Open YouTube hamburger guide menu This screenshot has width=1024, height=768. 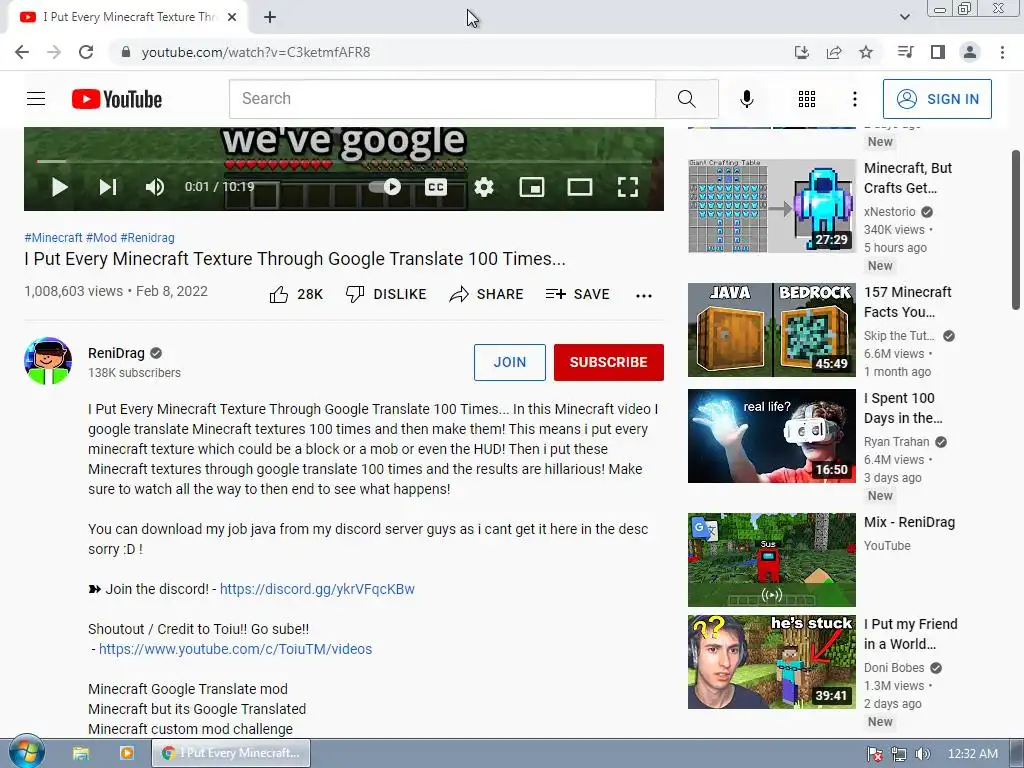click(36, 99)
